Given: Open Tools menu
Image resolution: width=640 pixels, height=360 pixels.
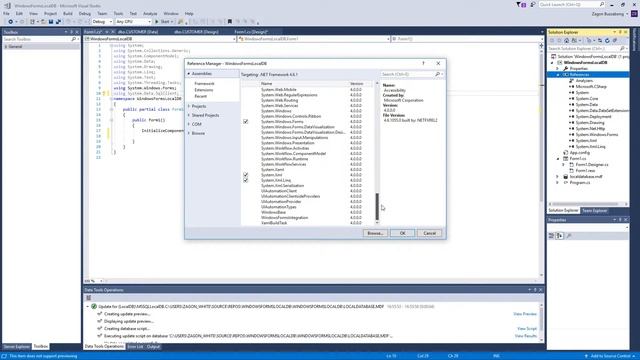Looking at the screenshot, I should tap(118, 13).
